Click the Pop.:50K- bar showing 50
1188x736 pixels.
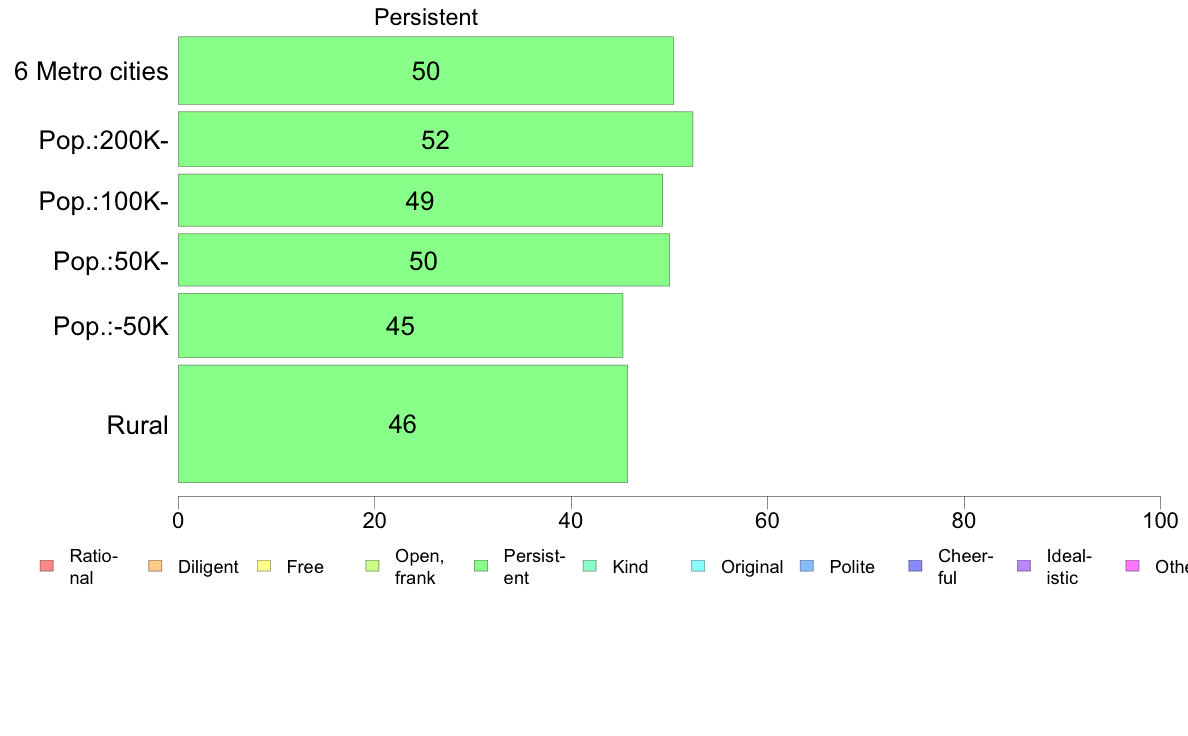[x=424, y=260]
